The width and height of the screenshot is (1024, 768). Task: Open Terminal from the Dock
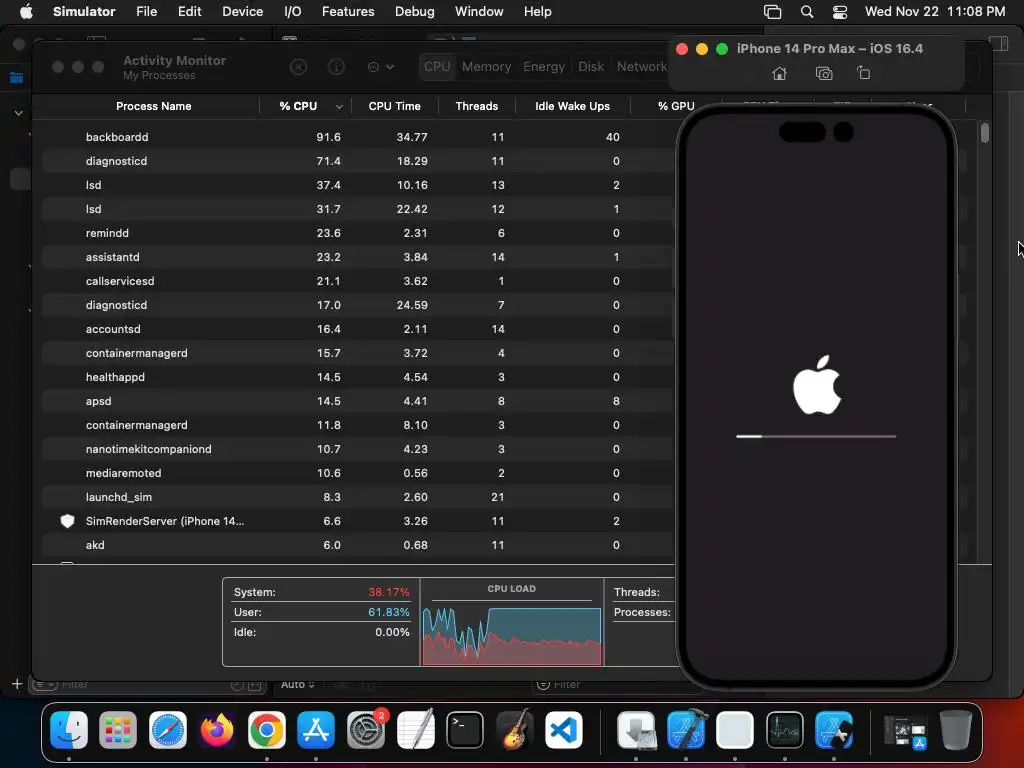point(465,729)
